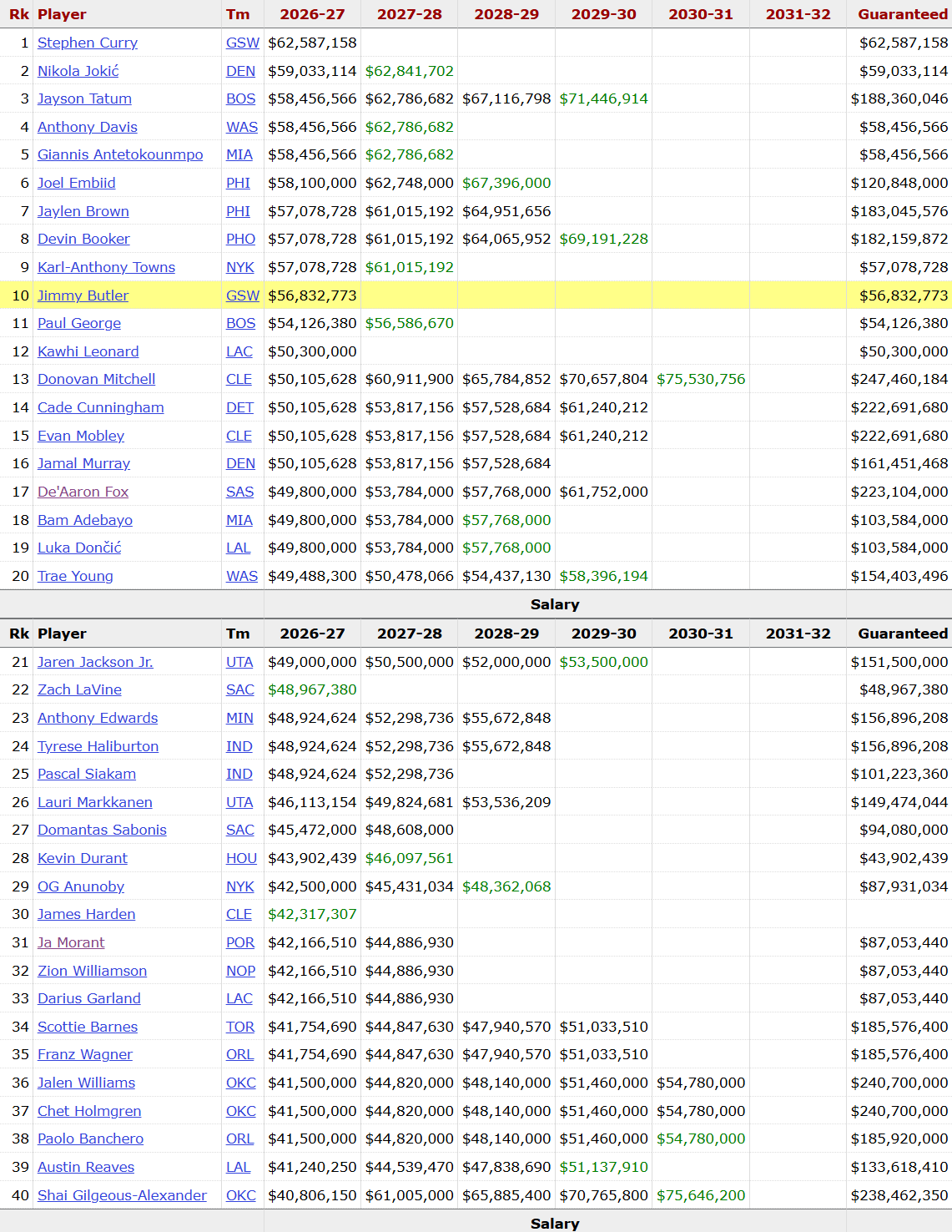This screenshot has height=1232, width=952.
Task: Open Jalen Williams player link
Action: tap(86, 1083)
